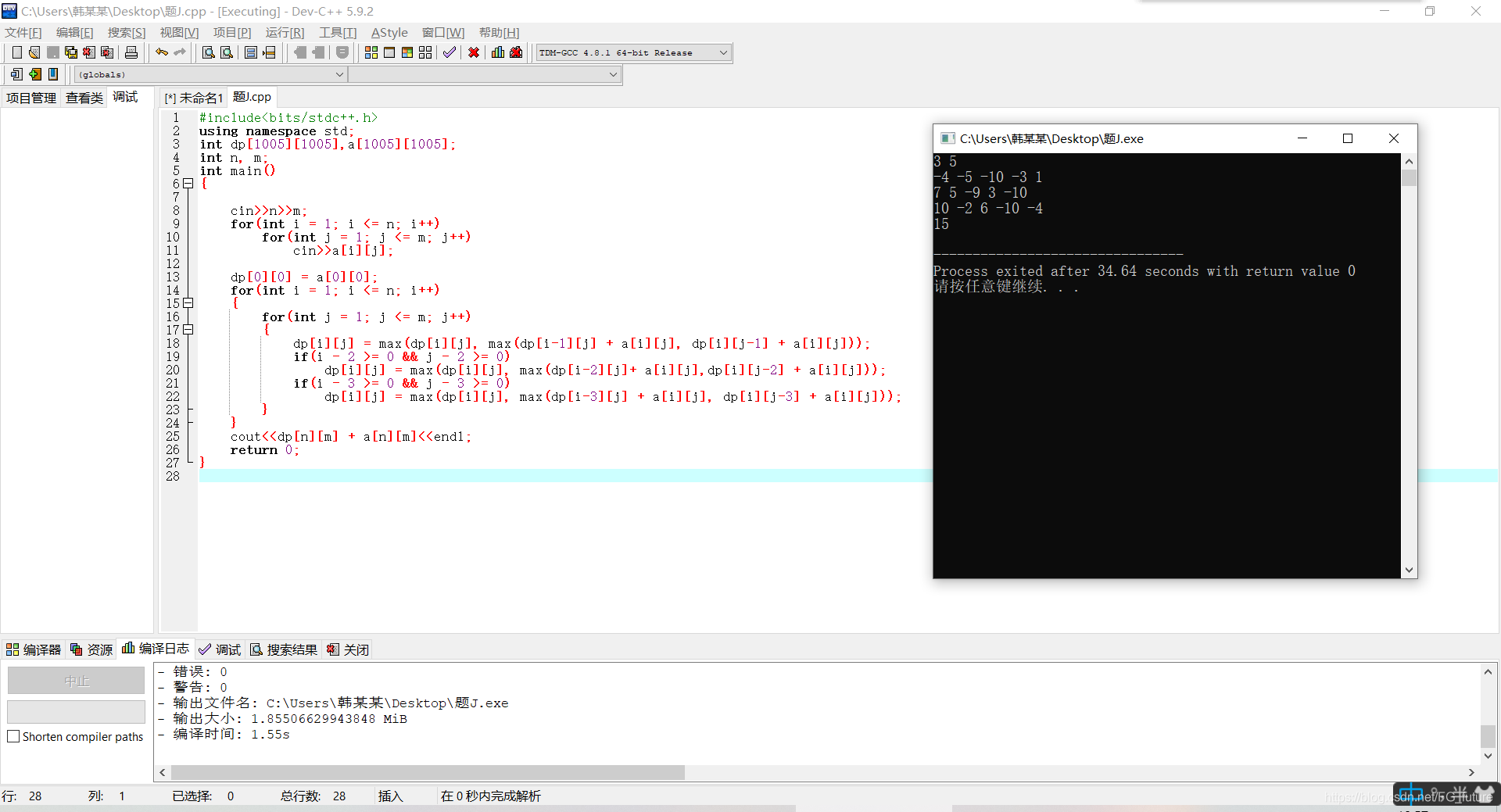Open the TDM-GCC compiler selection dropdown
This screenshot has width=1501, height=812.
(x=723, y=52)
